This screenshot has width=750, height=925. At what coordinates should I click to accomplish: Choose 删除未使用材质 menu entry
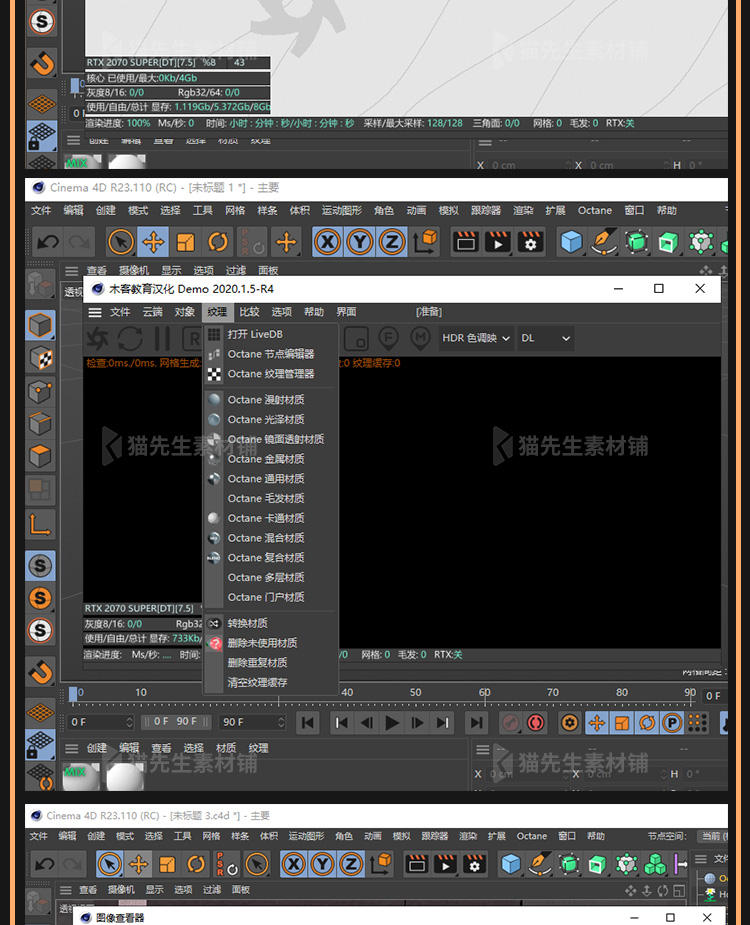[271, 643]
